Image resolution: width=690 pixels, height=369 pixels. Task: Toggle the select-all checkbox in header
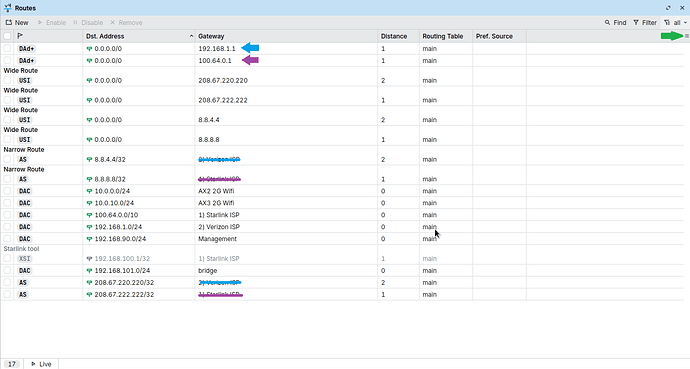(x=7, y=36)
